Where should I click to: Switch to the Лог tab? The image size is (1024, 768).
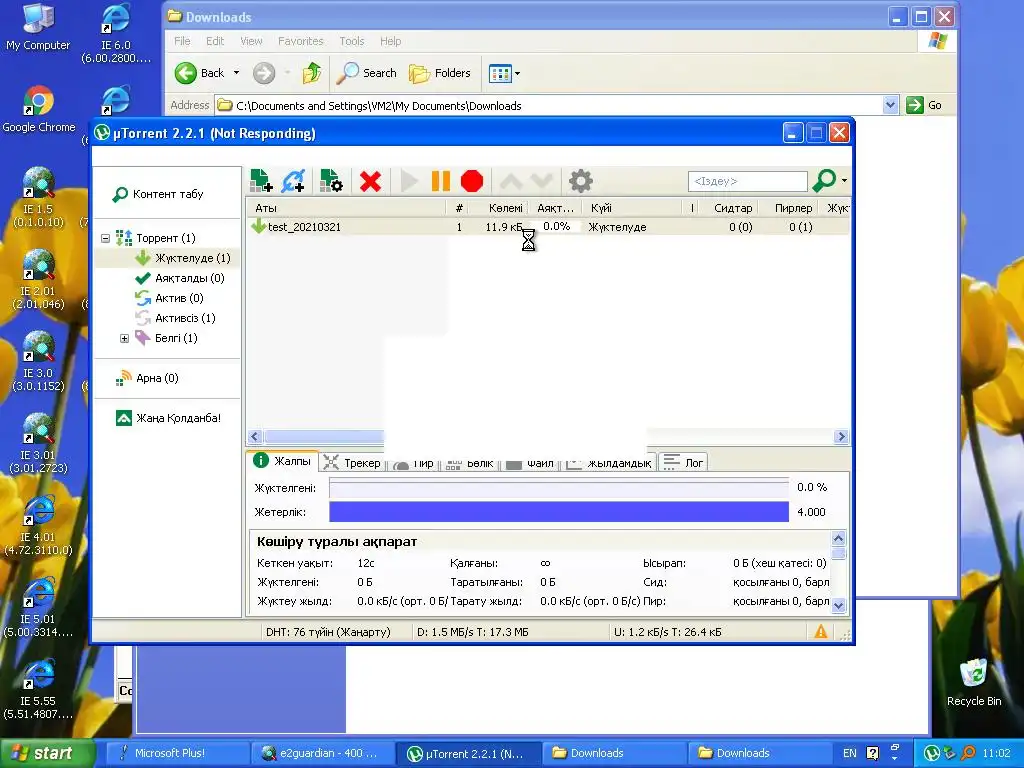tap(683, 463)
